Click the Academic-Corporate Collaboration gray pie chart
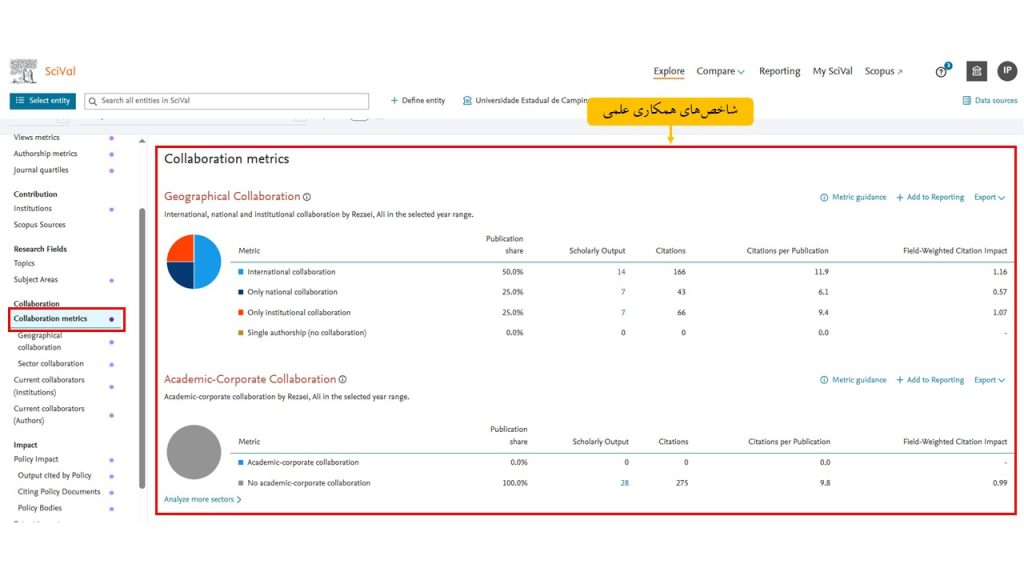Viewport: 1024px width, 576px height. point(194,452)
